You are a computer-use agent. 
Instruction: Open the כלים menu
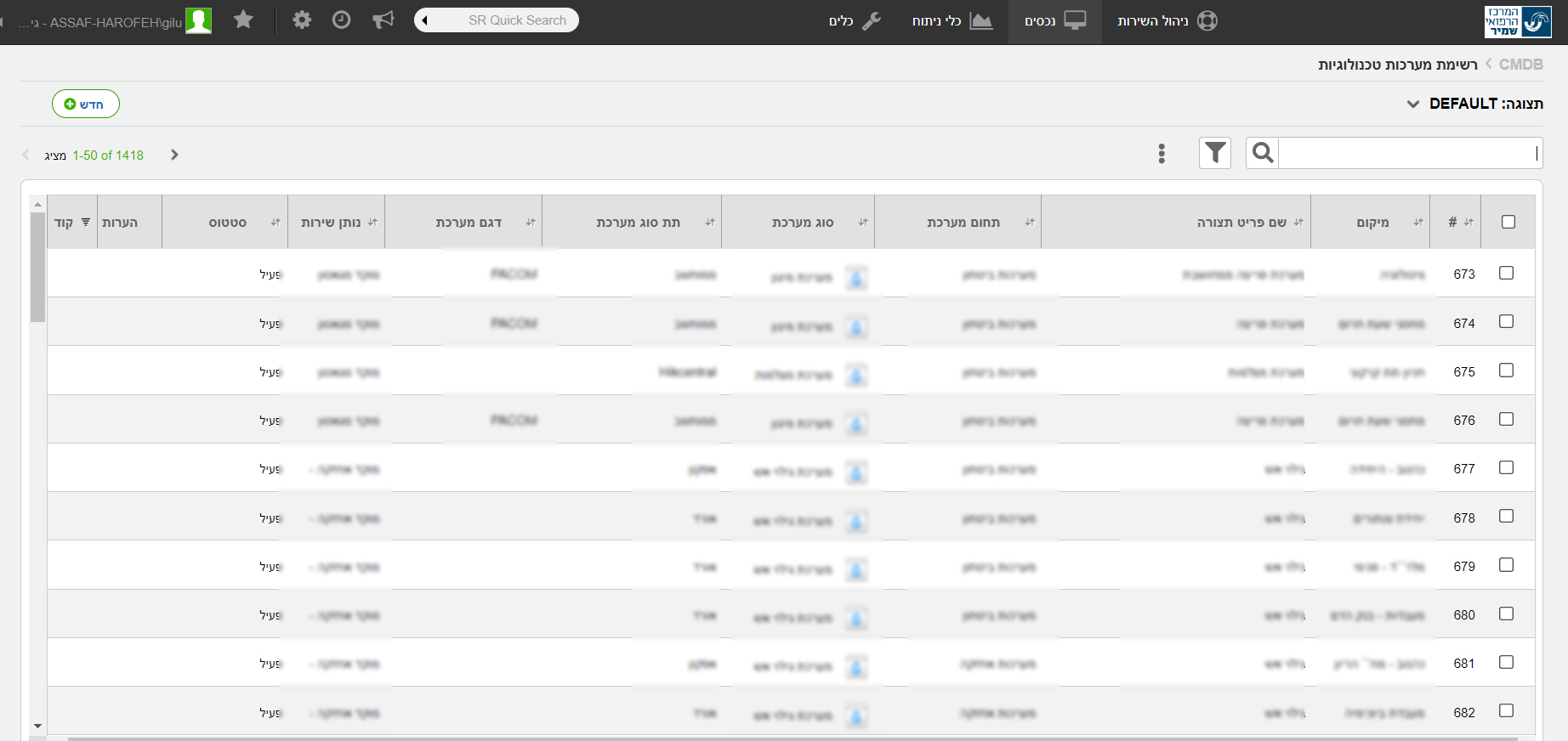(855, 20)
